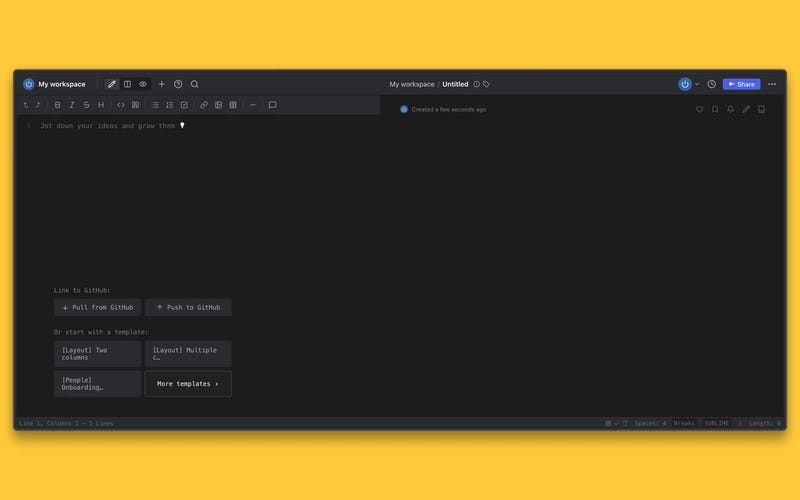Click the blue user avatar top right
The width and height of the screenshot is (800, 500).
coord(685,84)
